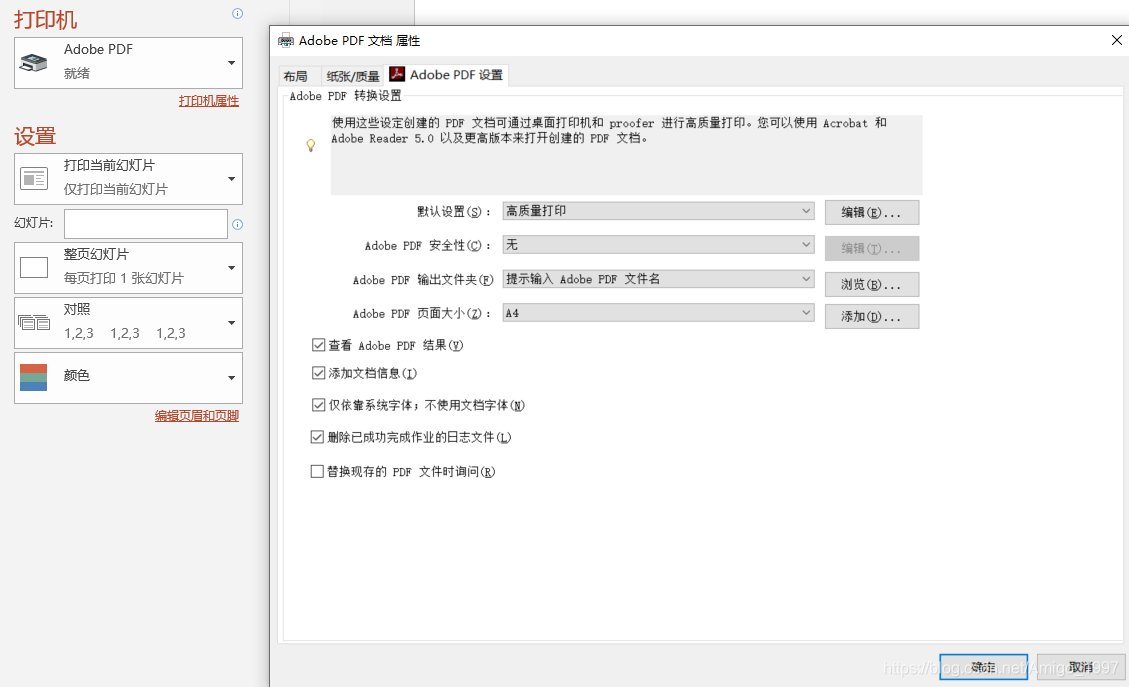Click the full-page slide layout icon
The image size is (1129, 687).
34,268
